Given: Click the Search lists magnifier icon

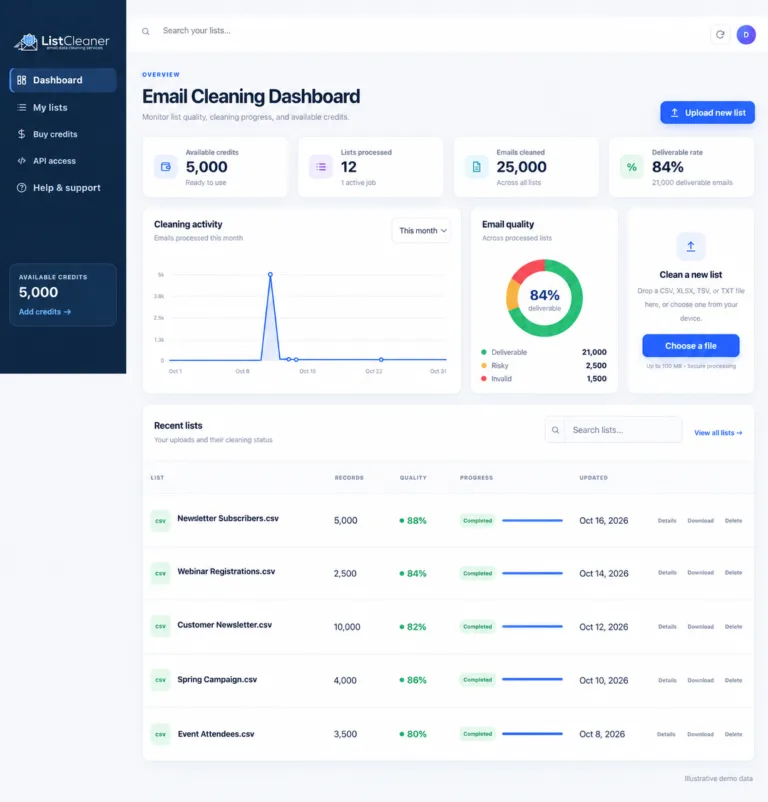Looking at the screenshot, I should point(555,430).
